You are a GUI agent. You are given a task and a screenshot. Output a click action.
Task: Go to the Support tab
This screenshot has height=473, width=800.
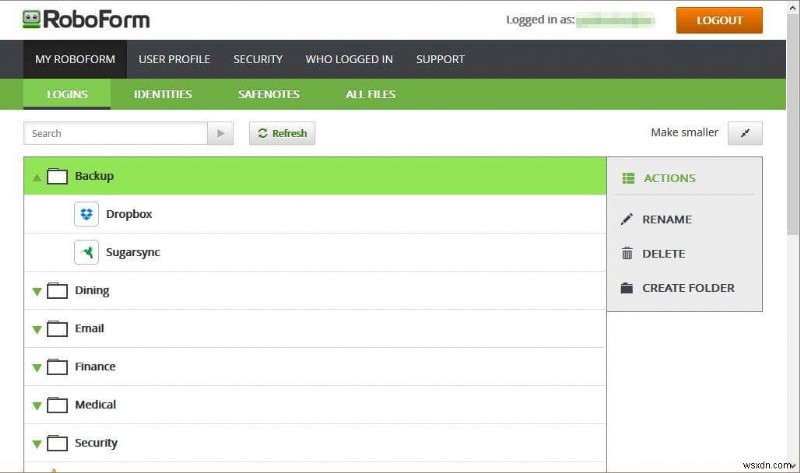440,59
